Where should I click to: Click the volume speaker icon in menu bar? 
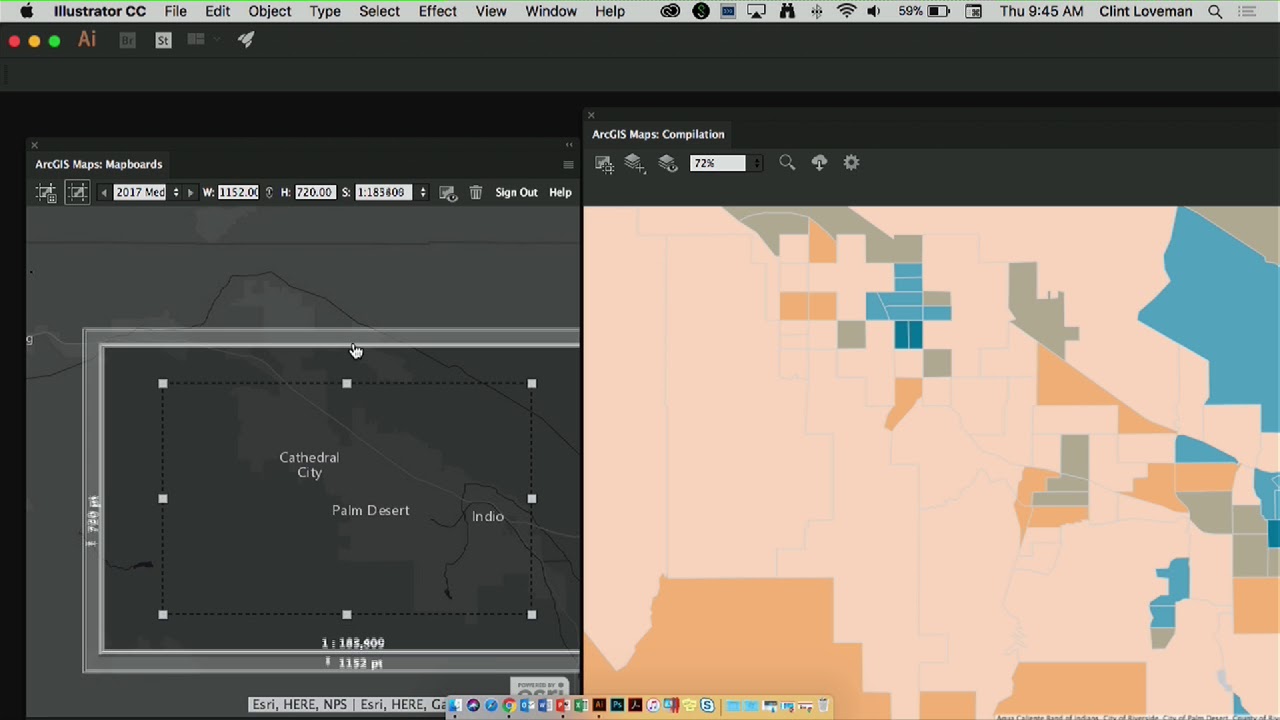tap(874, 11)
